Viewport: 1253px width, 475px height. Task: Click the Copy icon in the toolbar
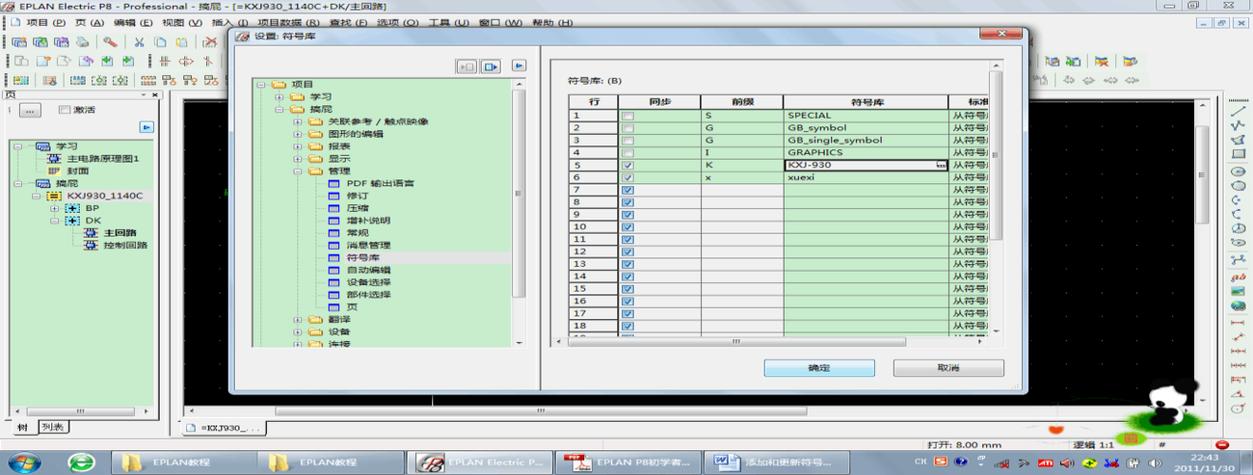(x=160, y=42)
